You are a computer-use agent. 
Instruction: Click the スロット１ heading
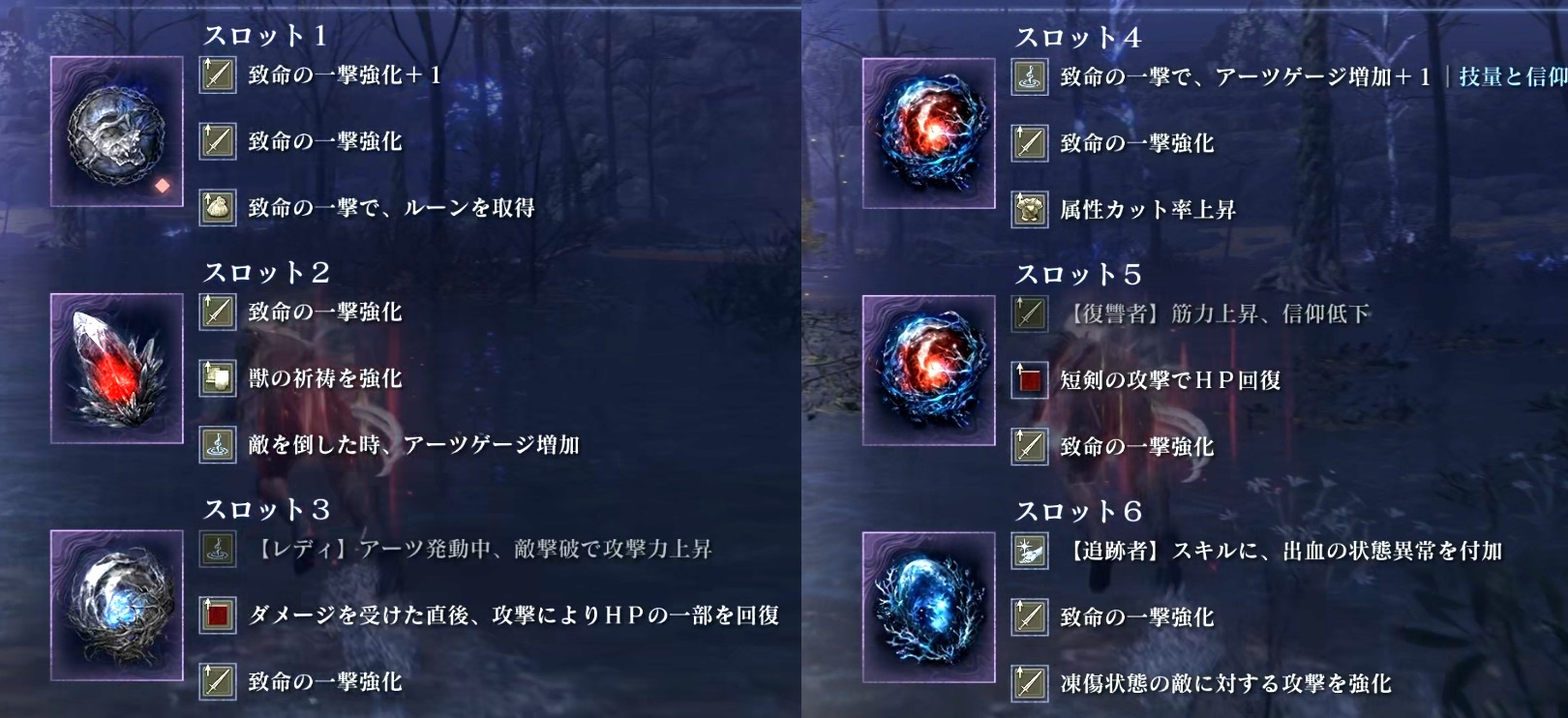coord(265,36)
